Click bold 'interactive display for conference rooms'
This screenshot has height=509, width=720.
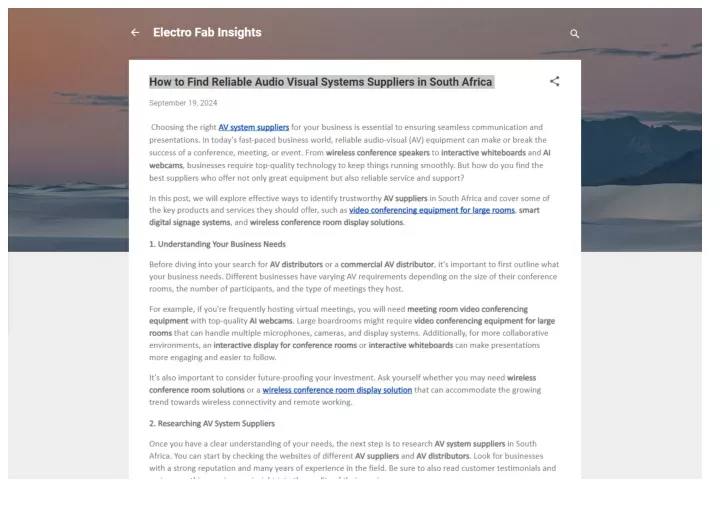point(285,345)
